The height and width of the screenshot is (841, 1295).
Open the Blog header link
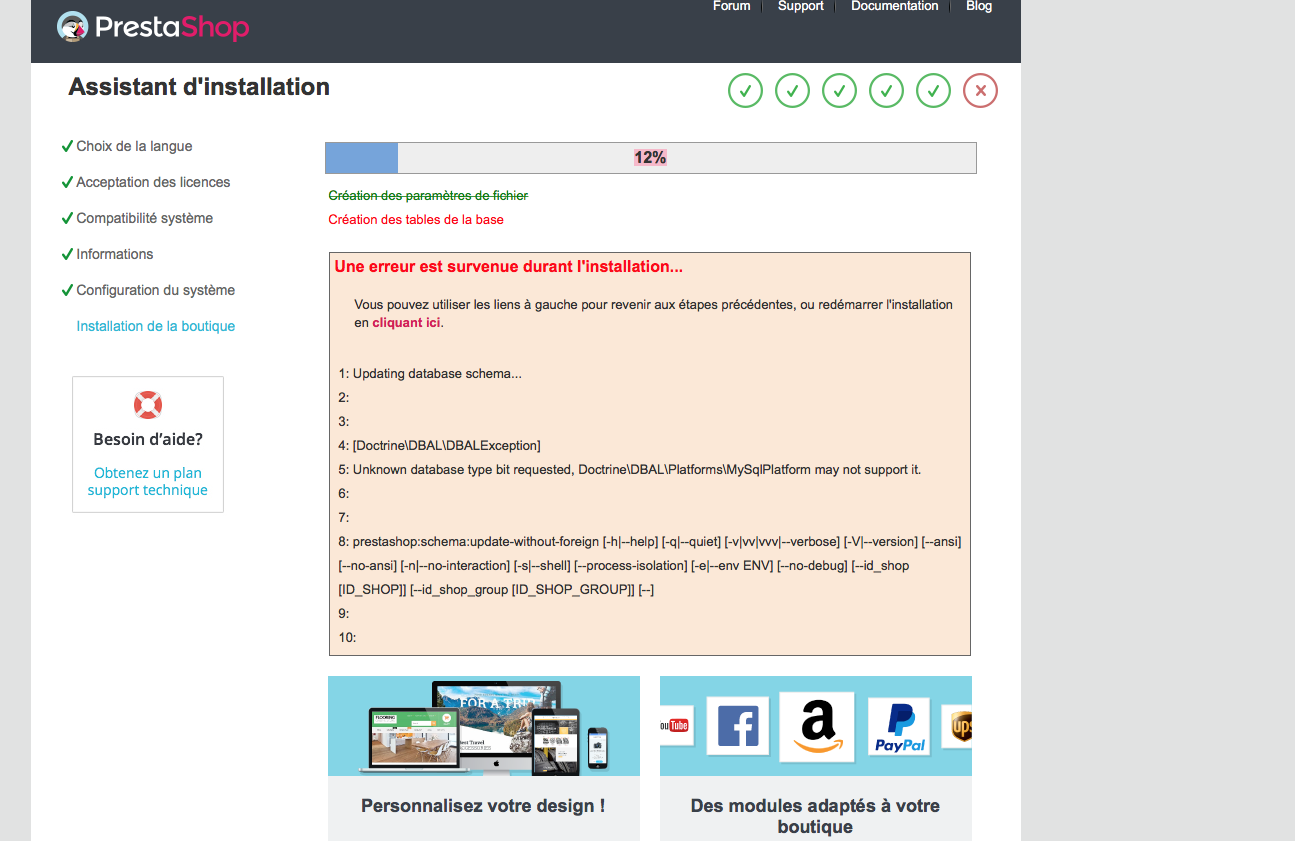coord(979,6)
